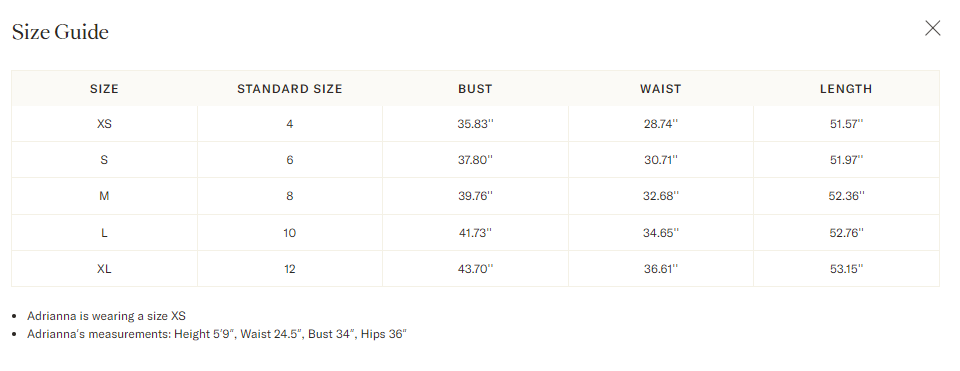Screen dimensions: 960x371
Task: Click the 35.83'' bust value
Action: [x=475, y=124]
